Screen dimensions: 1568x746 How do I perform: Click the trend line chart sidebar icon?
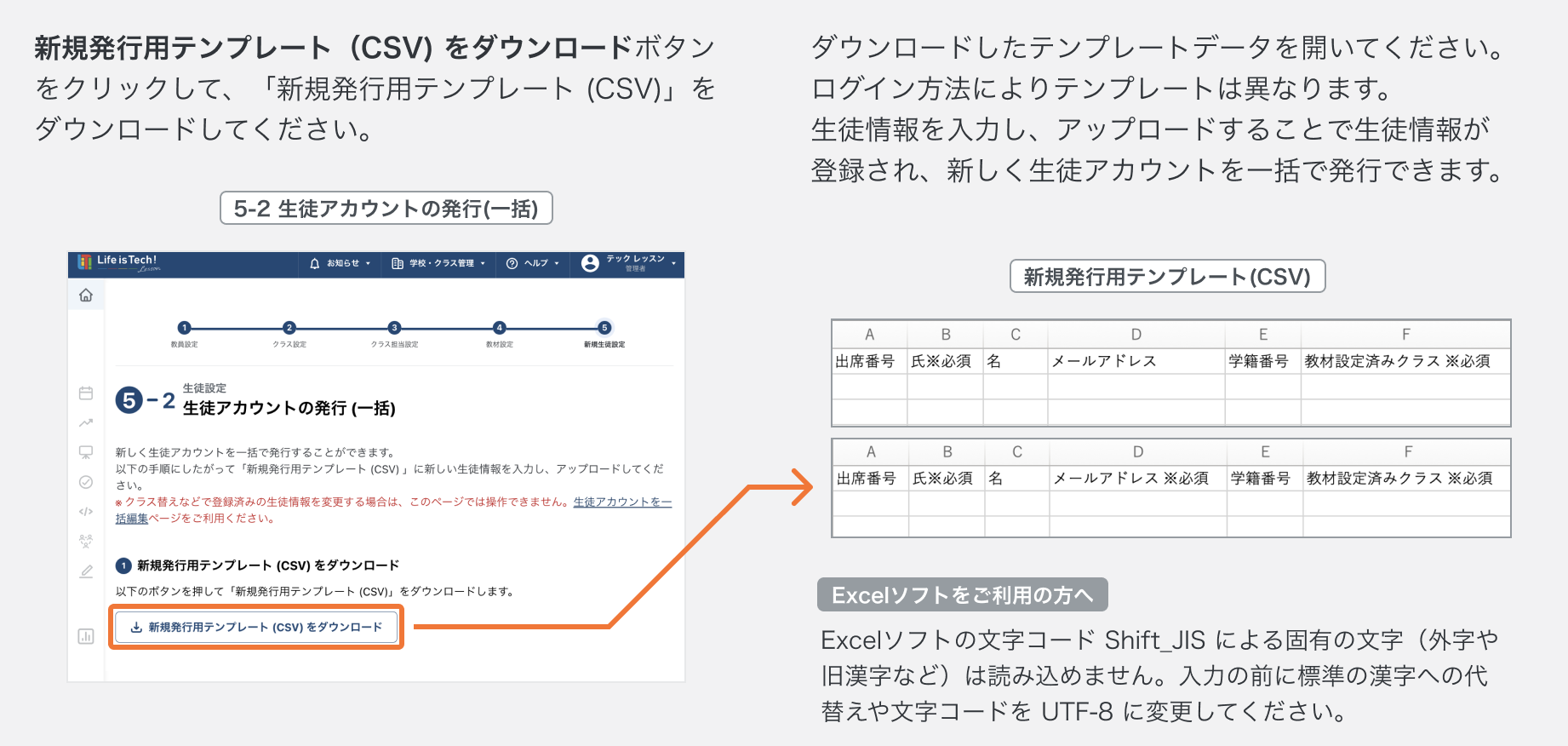coord(86,422)
